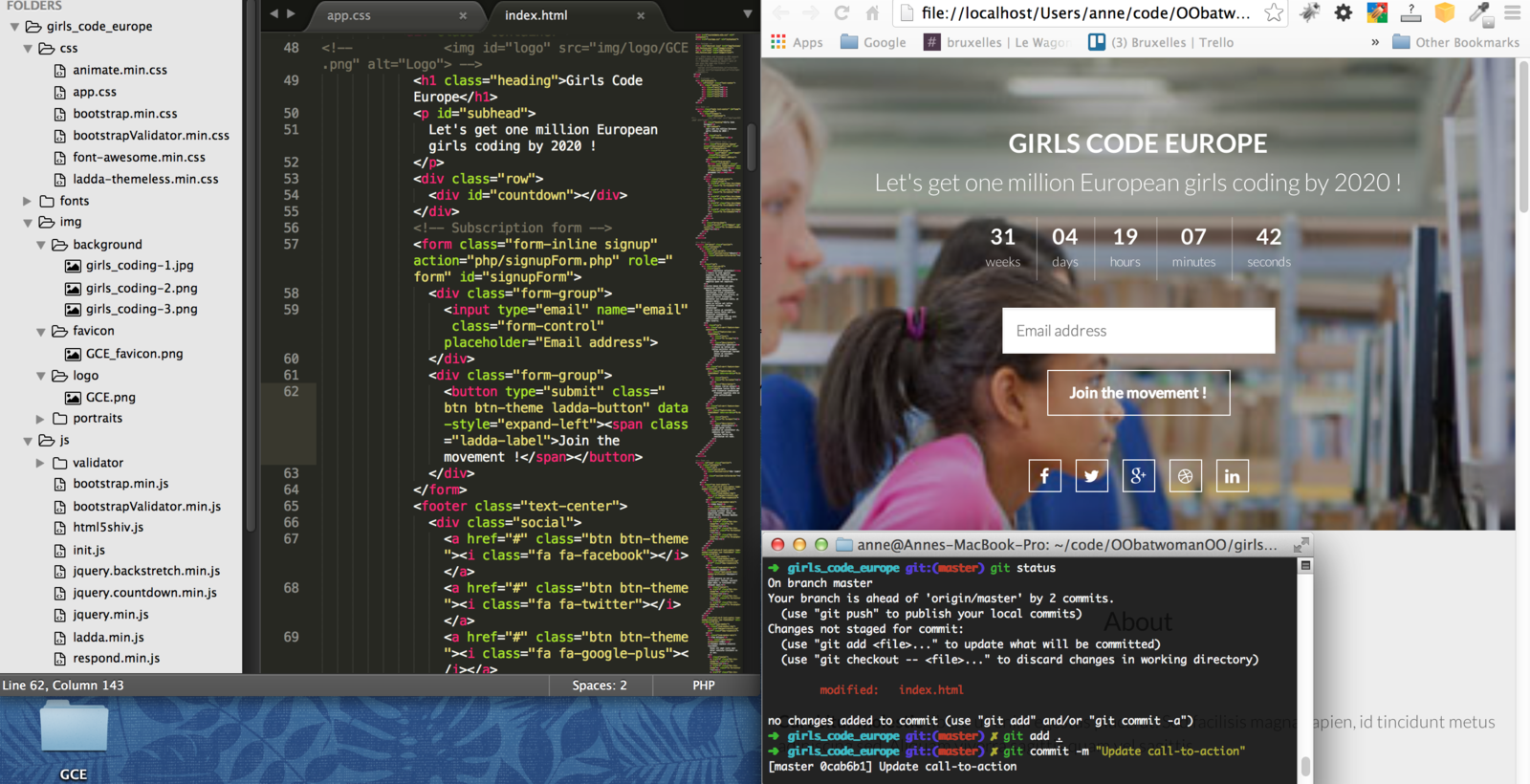Collapse the girls_code_europe root folder
Screen dimensions: 1530x784
pyautogui.click(x=14, y=27)
